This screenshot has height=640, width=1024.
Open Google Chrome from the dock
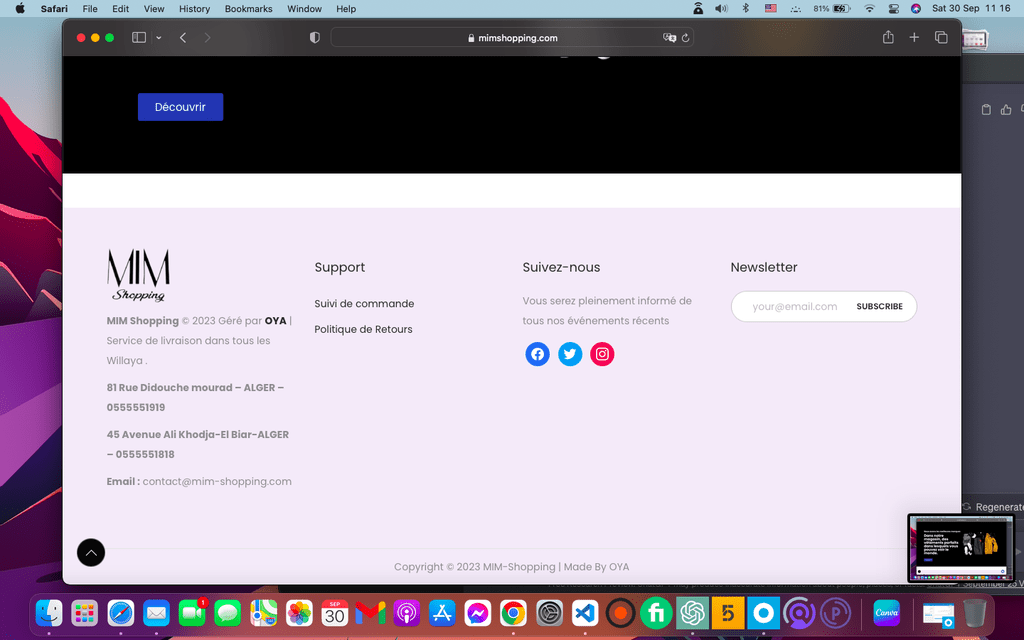[x=513, y=613]
